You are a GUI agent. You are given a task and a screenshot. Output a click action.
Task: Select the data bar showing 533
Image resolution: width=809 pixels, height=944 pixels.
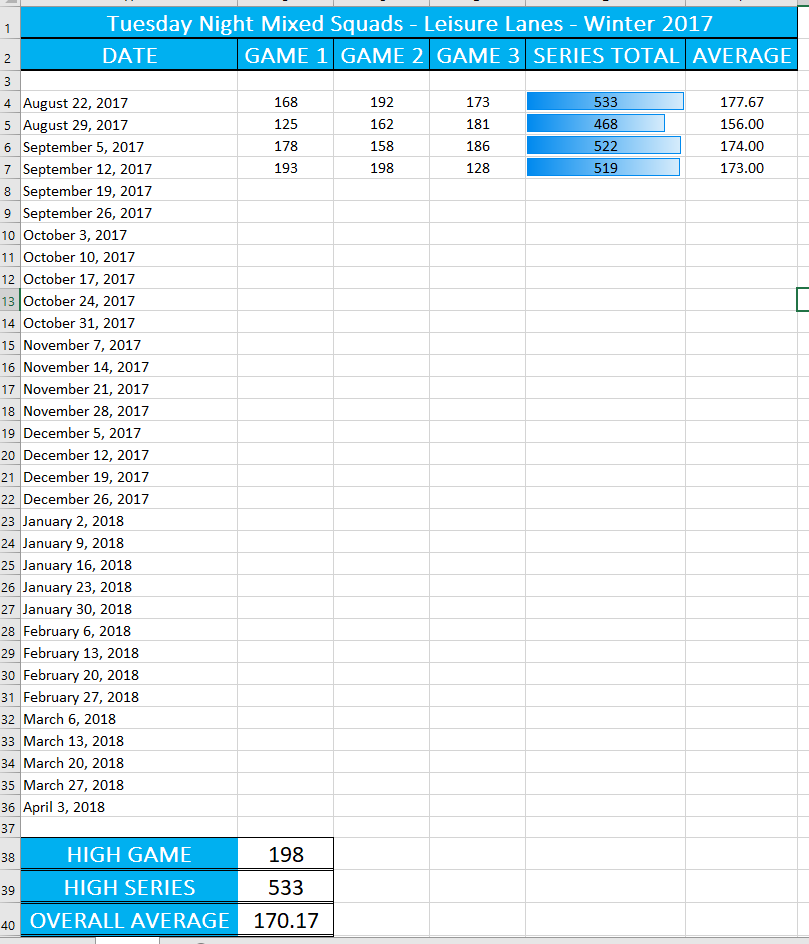click(605, 101)
